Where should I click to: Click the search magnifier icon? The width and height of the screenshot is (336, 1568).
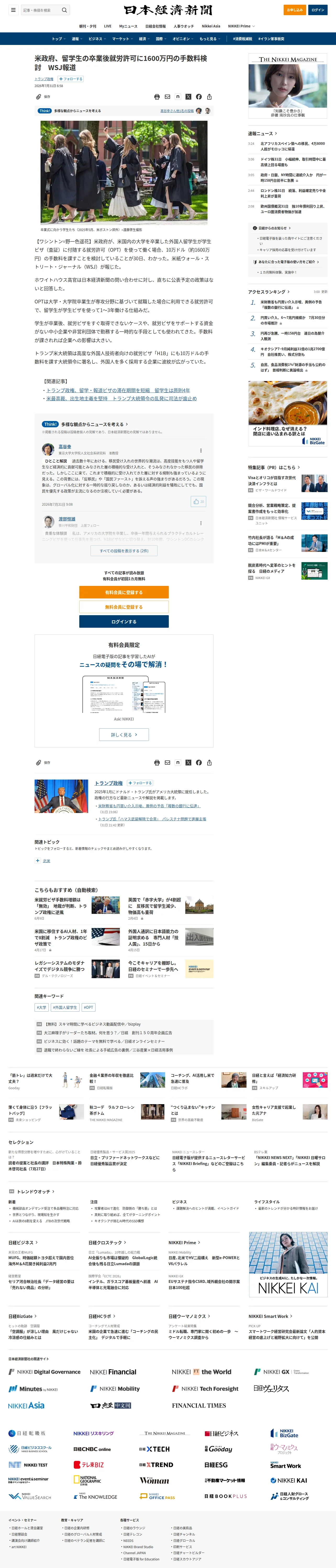coord(65,10)
